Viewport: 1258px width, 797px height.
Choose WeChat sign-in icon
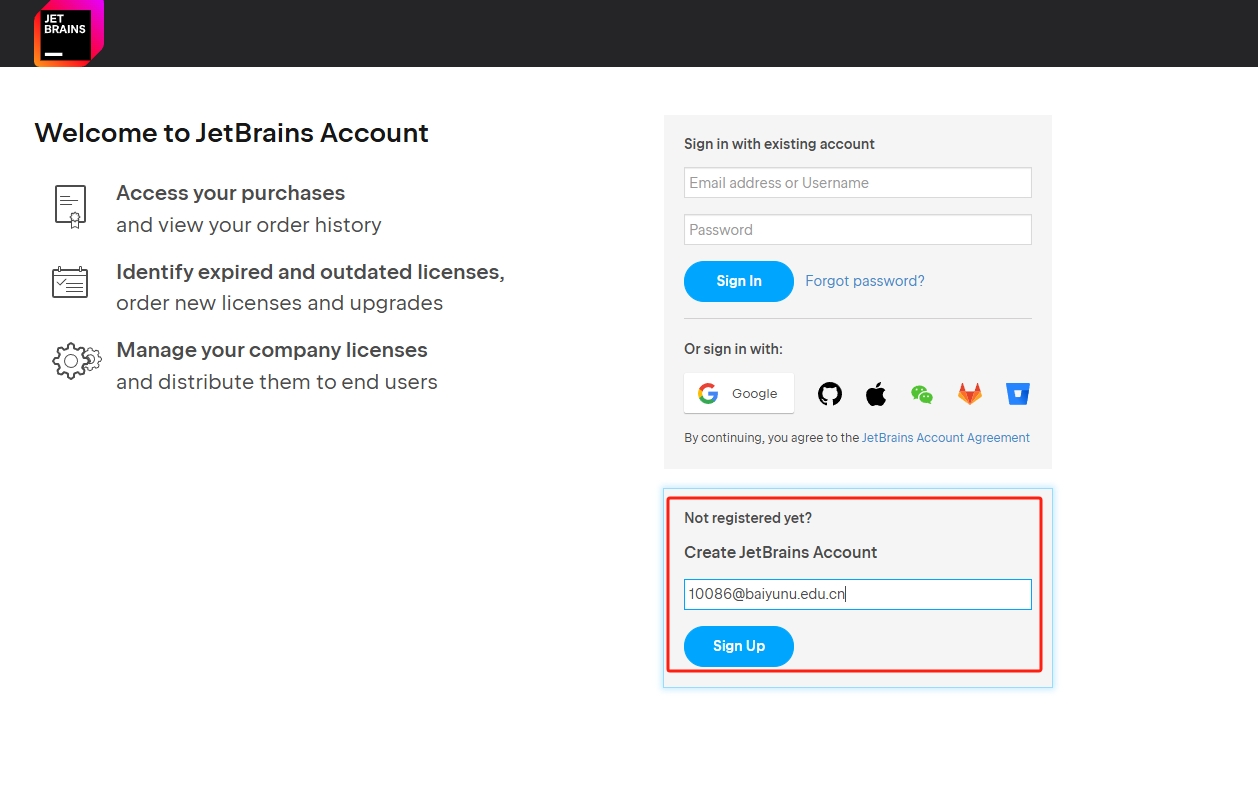[922, 394]
